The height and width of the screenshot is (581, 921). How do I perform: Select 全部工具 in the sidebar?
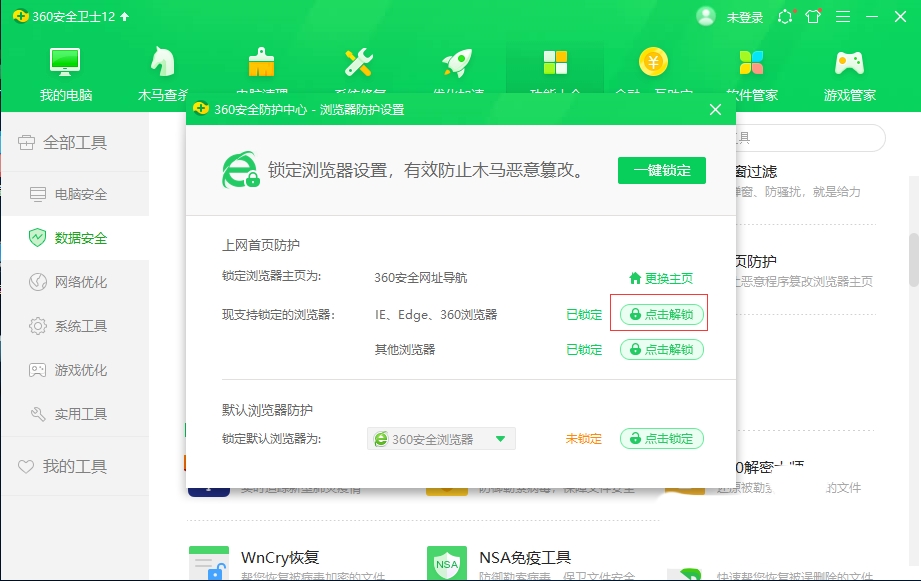tap(75, 142)
